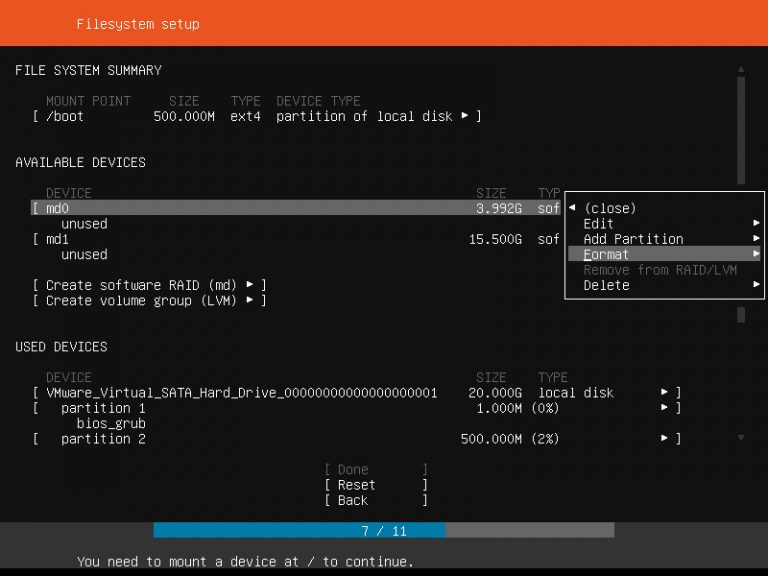The width and height of the screenshot is (768, 576).
Task: Submenu arrow beside Delete entry
Action: tap(756, 284)
